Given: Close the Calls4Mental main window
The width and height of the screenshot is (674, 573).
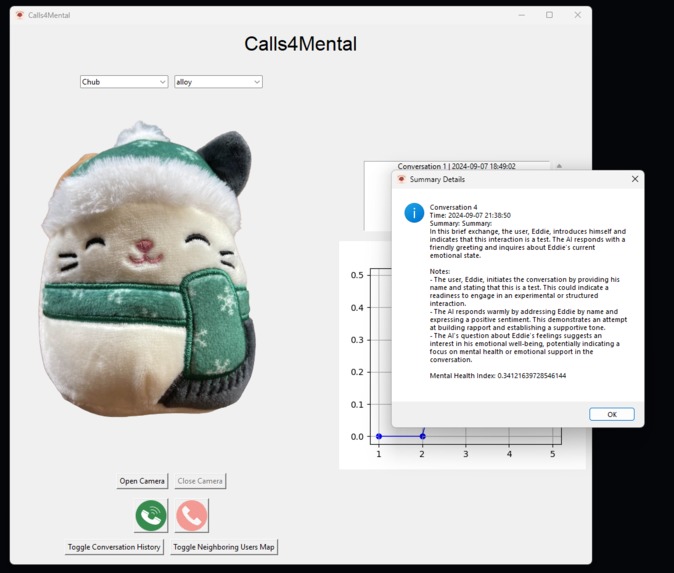Looking at the screenshot, I should (x=577, y=15).
